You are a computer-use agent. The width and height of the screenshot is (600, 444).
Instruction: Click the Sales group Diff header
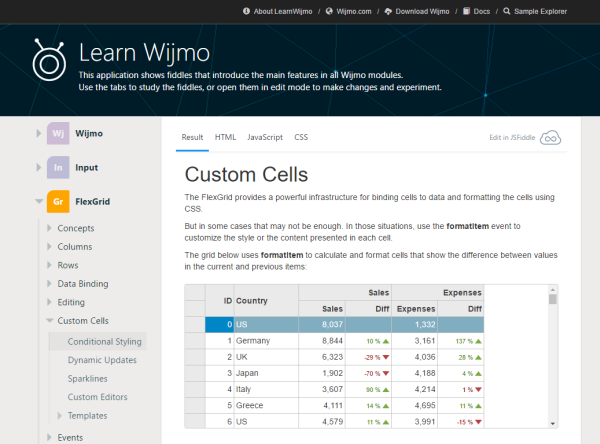(x=368, y=309)
